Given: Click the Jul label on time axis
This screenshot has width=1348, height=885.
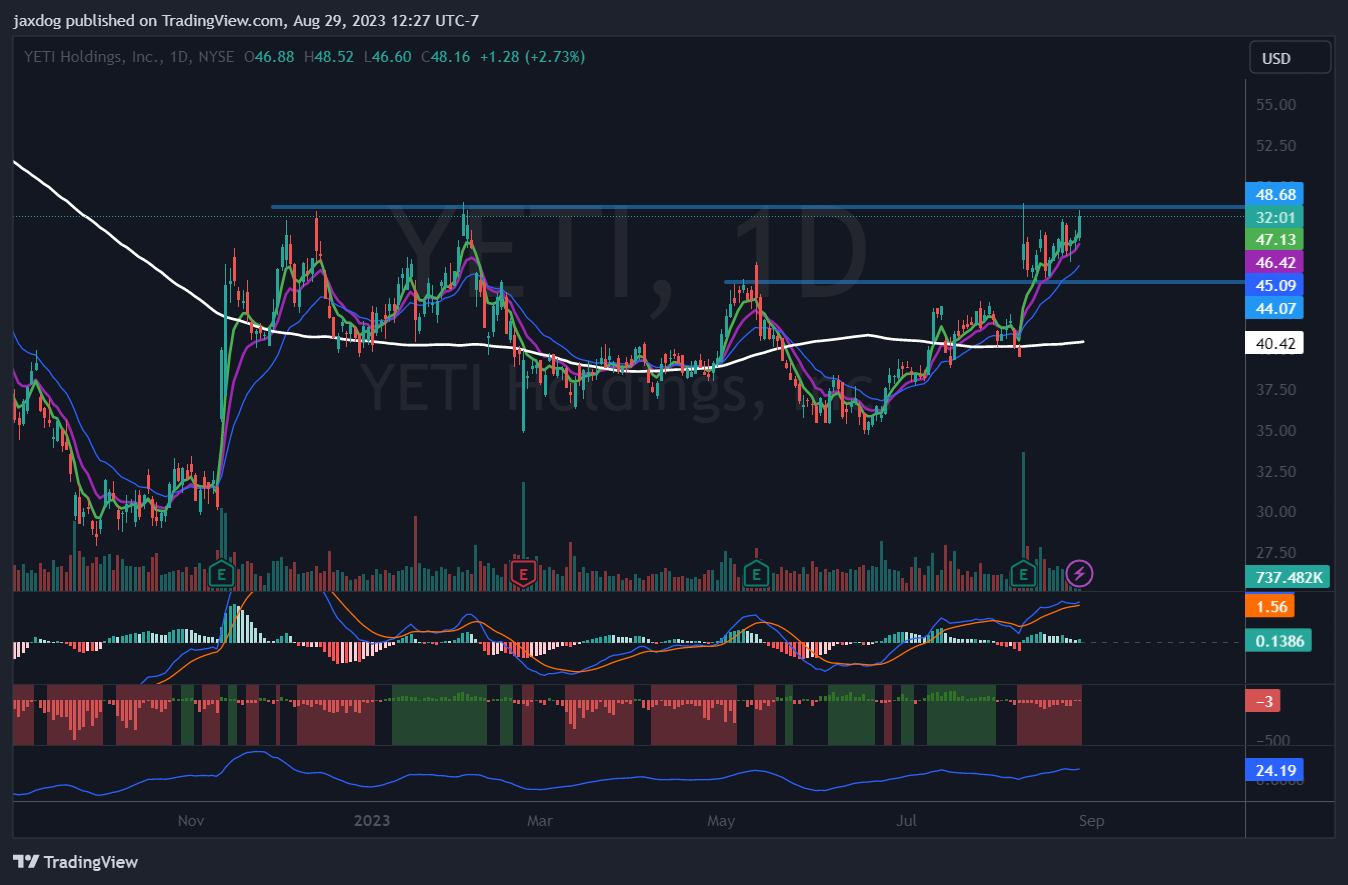Looking at the screenshot, I should (x=907, y=821).
